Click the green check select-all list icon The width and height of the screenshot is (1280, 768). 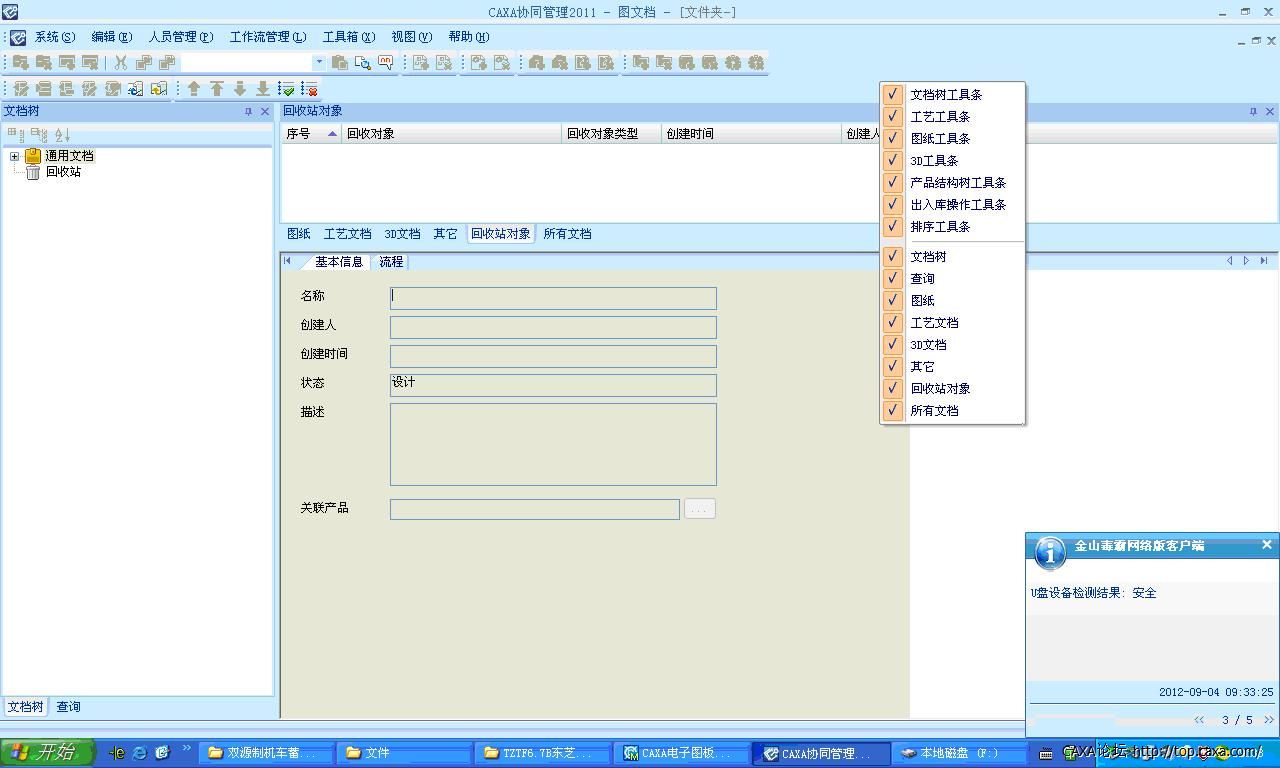(x=287, y=89)
